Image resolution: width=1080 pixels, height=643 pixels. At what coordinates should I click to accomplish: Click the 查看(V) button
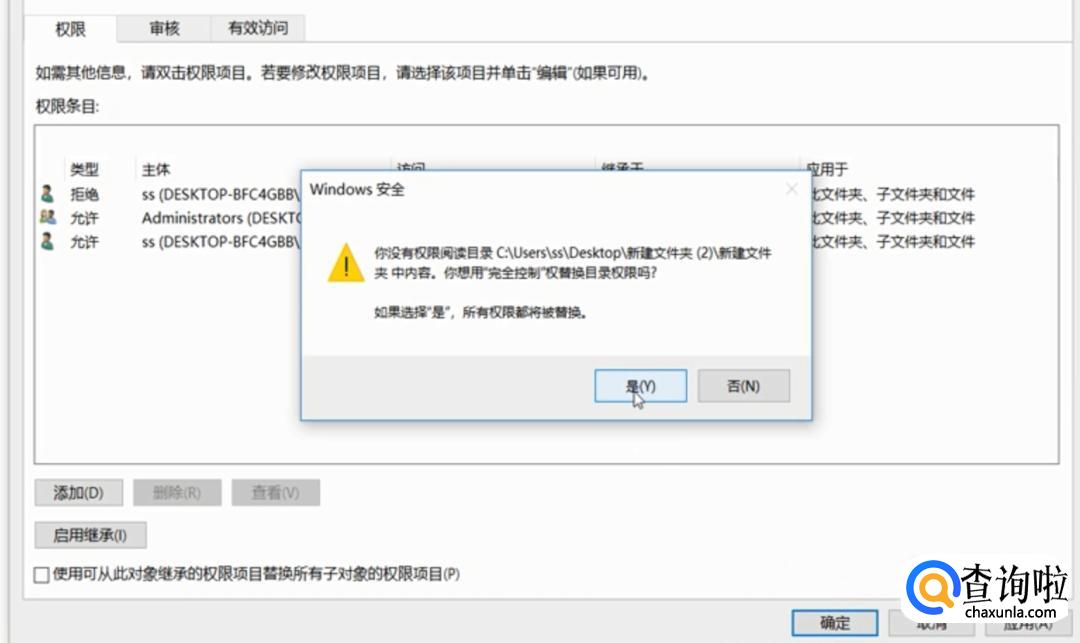[276, 492]
